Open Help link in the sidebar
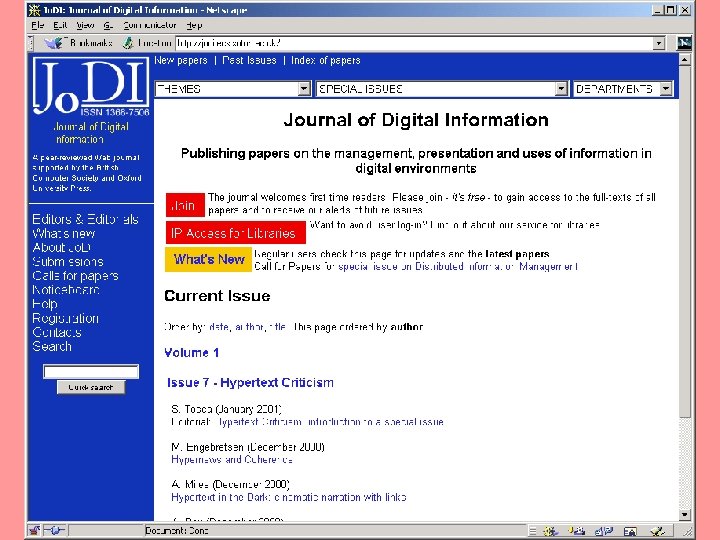 point(45,304)
